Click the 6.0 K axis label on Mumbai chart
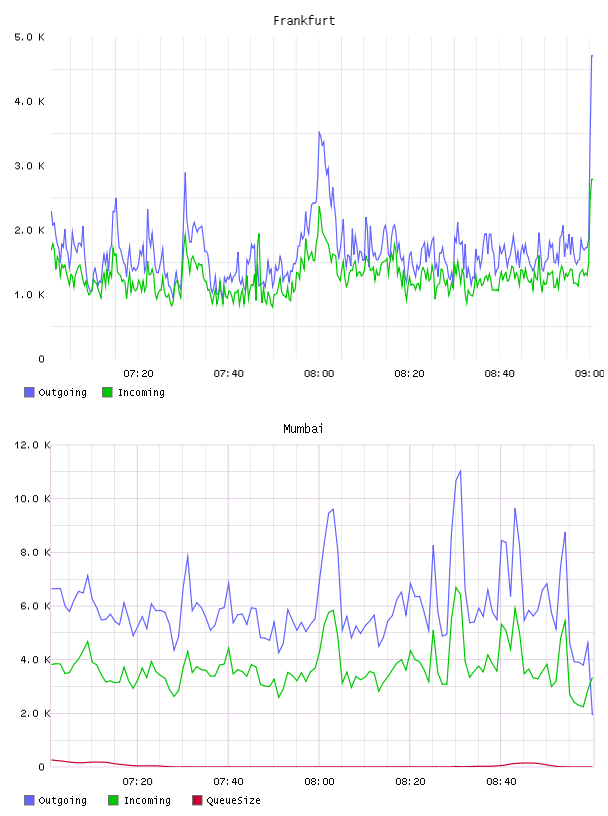This screenshot has width=608, height=816. click(x=35, y=606)
